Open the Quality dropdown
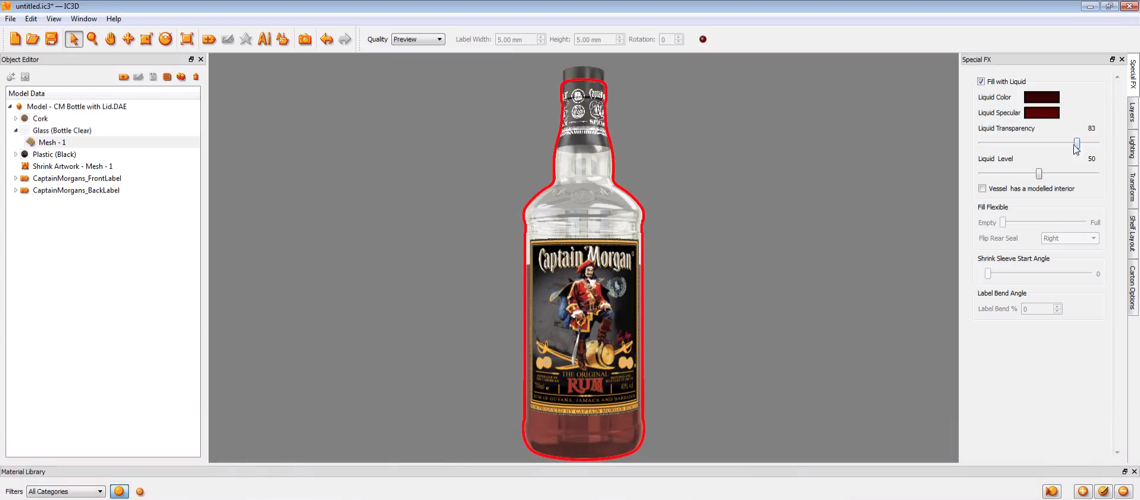Image resolution: width=1140 pixels, height=500 pixels. coord(418,39)
